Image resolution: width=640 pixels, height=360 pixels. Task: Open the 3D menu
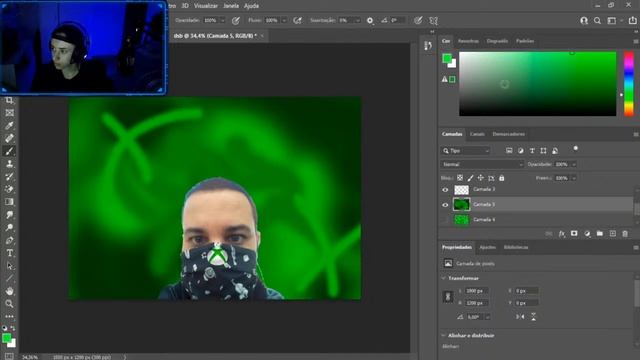[x=185, y=6]
